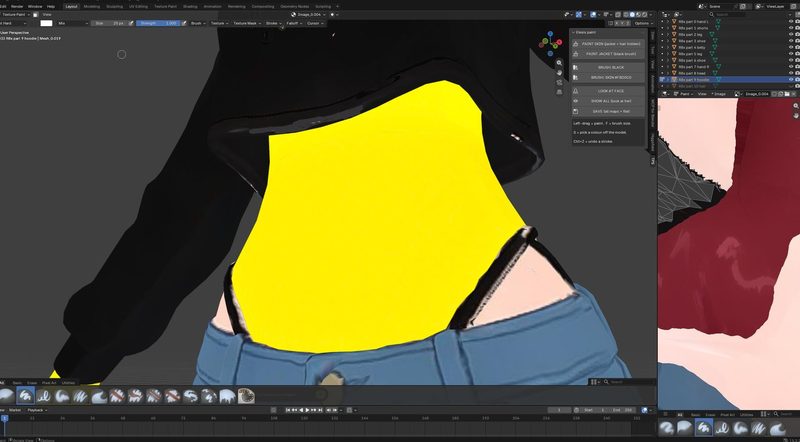
Task: Click the image editor pan hand icon
Action: coord(796,115)
